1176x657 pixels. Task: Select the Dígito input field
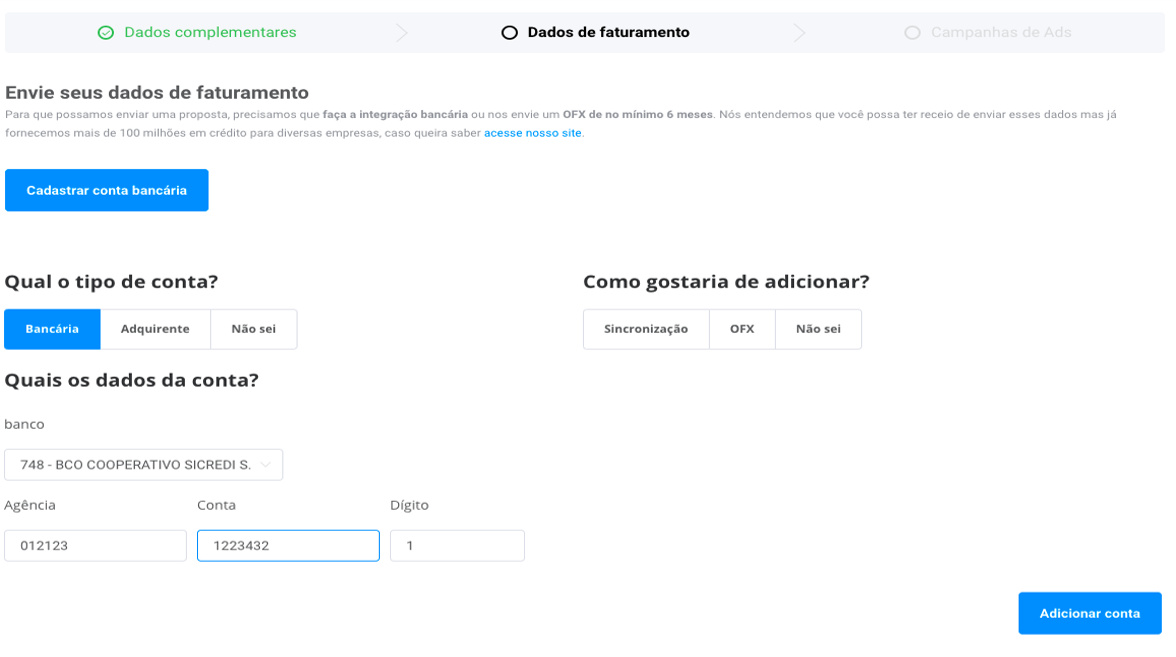(457, 546)
